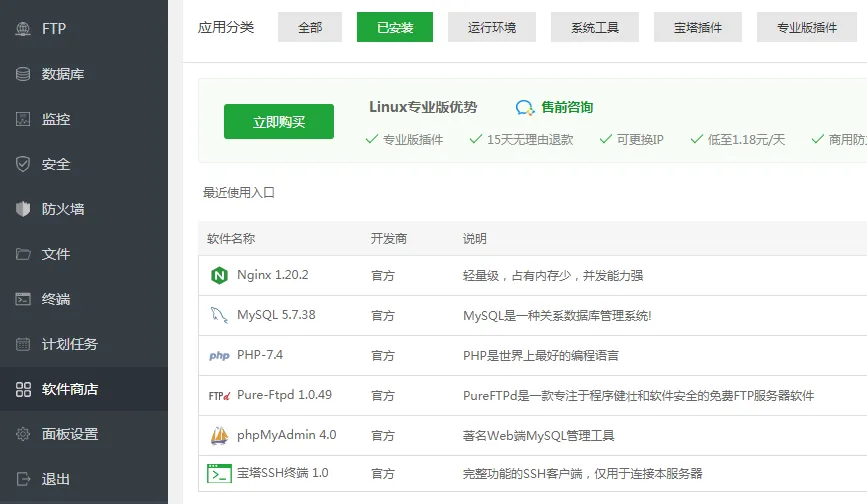The width and height of the screenshot is (867, 504).
Task: Open 软件商店 in the sidebar
Action: point(69,389)
